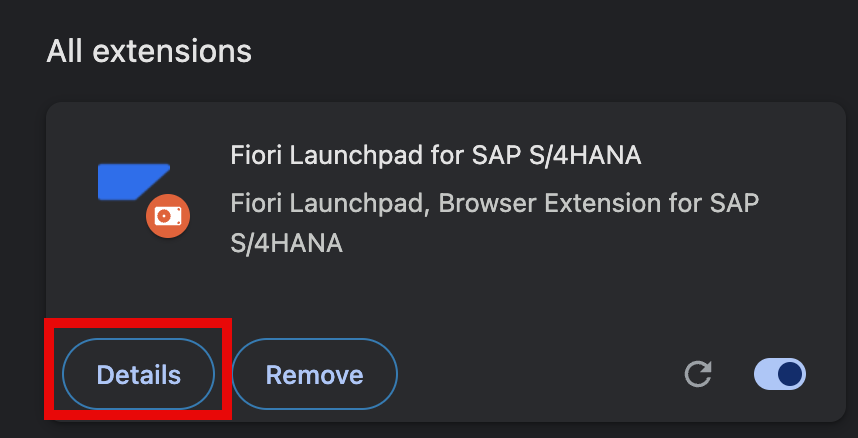Viewport: 858px width, 438px height.
Task: Click the extension description text
Action: (495, 223)
